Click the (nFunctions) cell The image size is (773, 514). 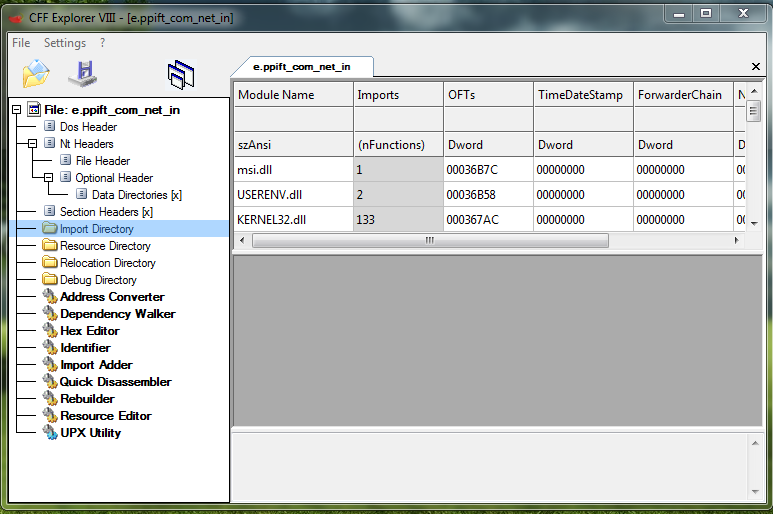point(398,144)
